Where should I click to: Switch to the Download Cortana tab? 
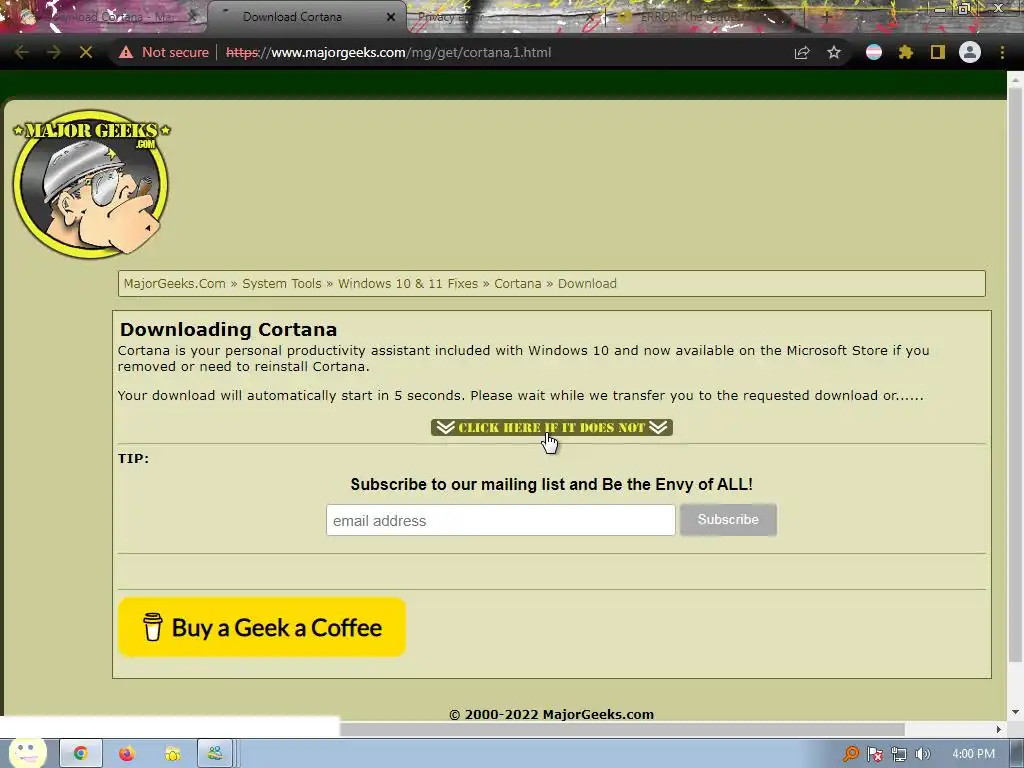[292, 17]
